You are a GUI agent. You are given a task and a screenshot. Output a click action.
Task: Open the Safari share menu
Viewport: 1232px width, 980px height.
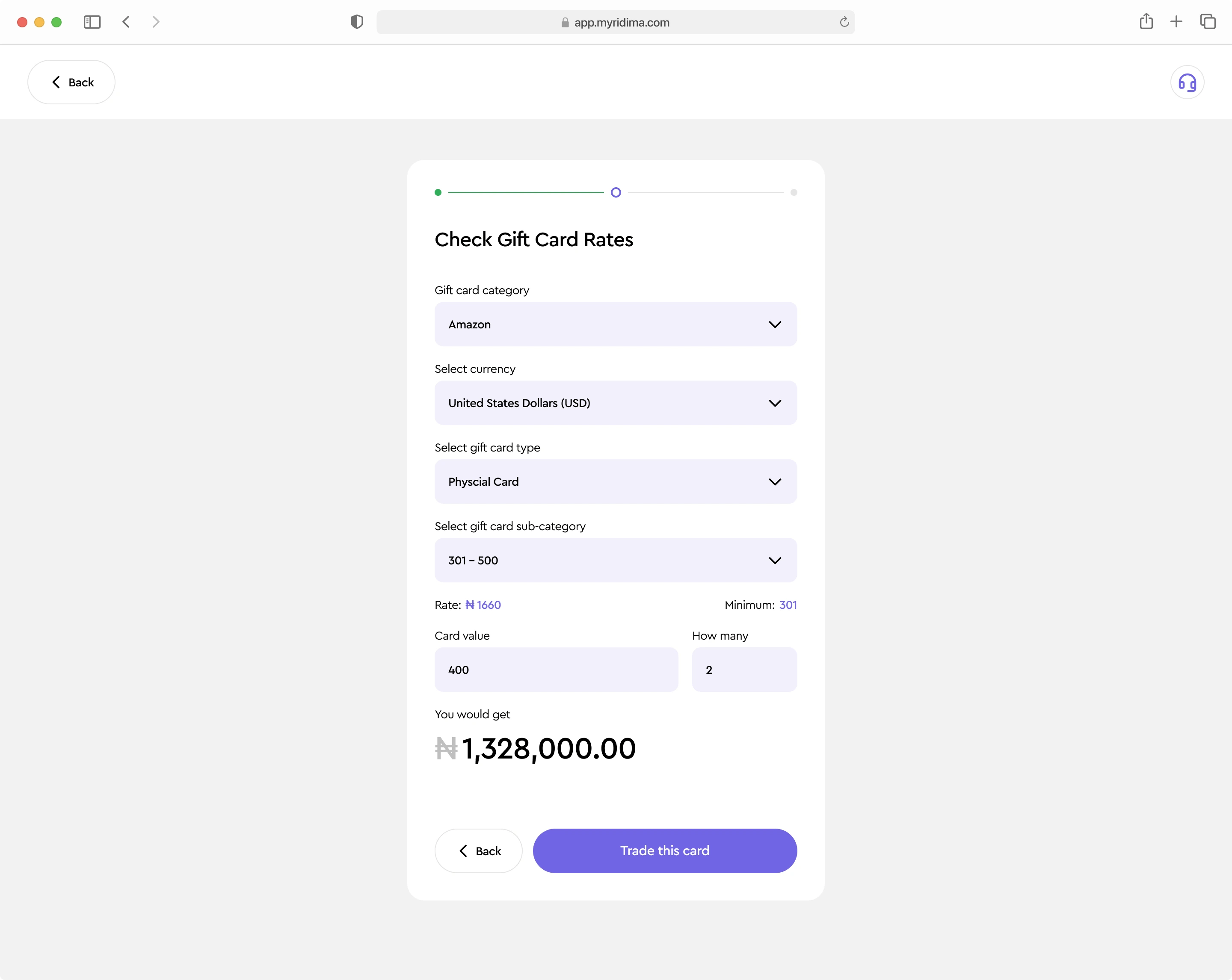(1146, 22)
